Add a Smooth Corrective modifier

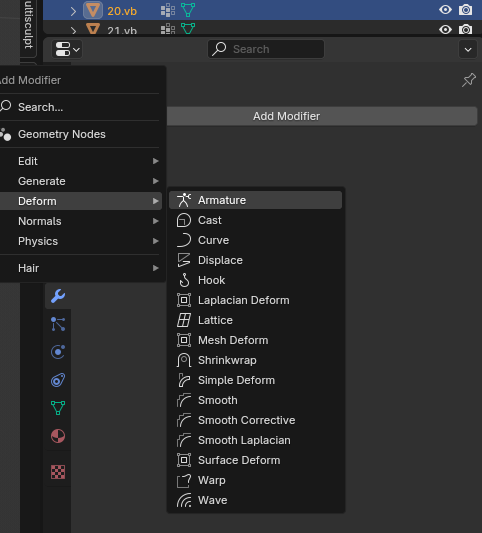(x=256, y=420)
